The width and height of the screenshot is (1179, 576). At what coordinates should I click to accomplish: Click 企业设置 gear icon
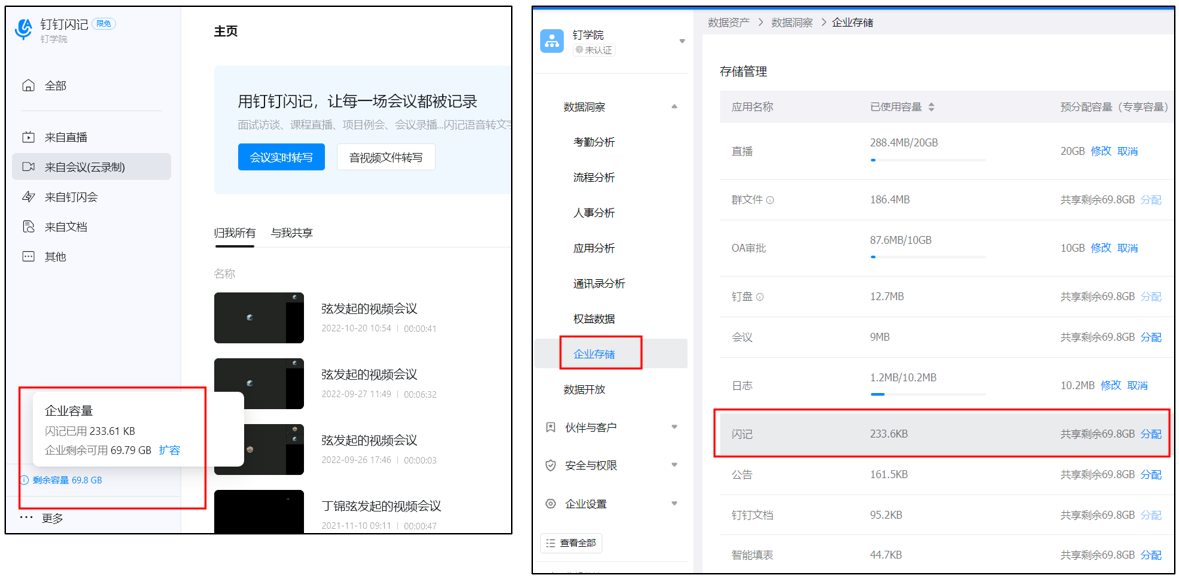[550, 504]
